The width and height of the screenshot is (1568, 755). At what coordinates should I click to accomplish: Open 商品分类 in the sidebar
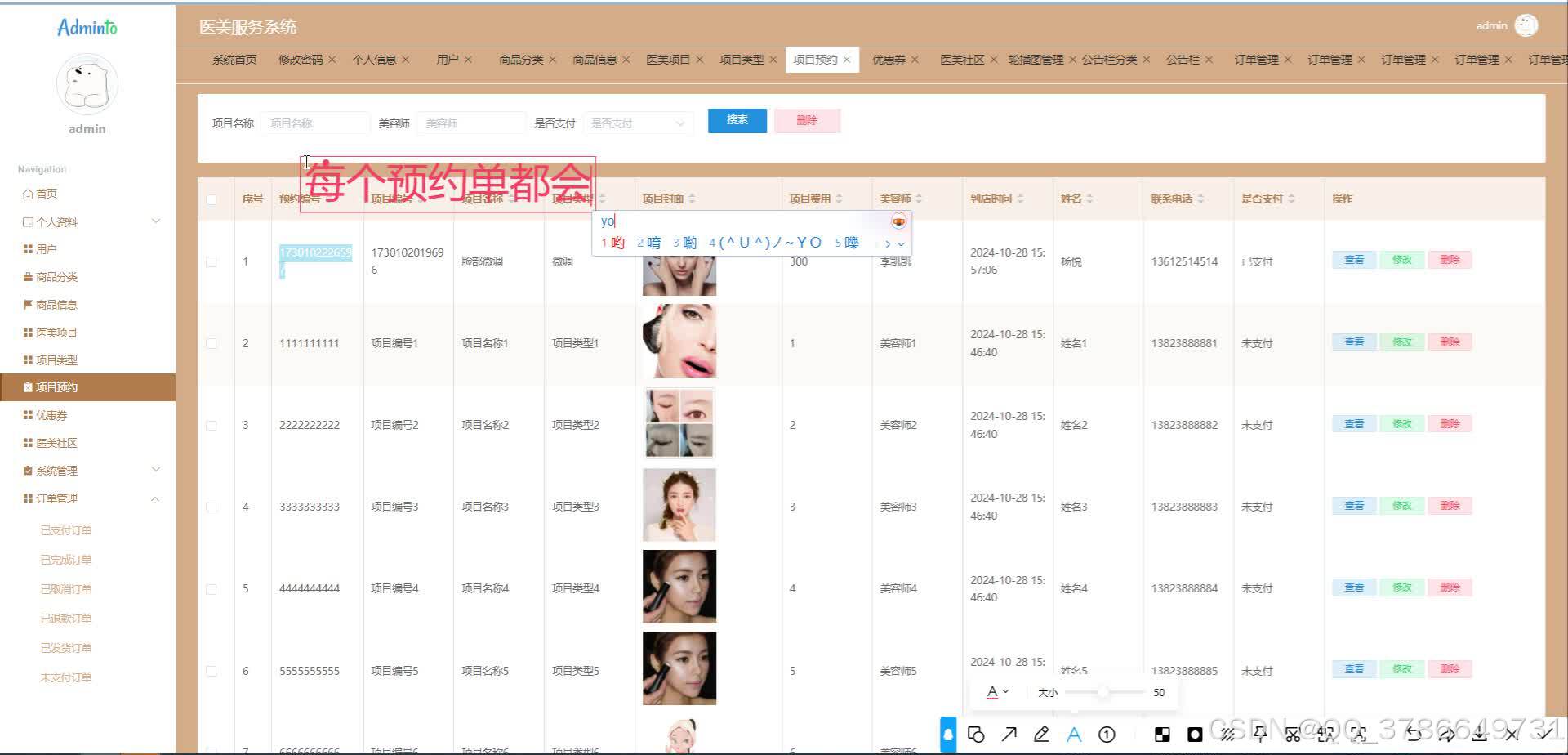pos(50,277)
